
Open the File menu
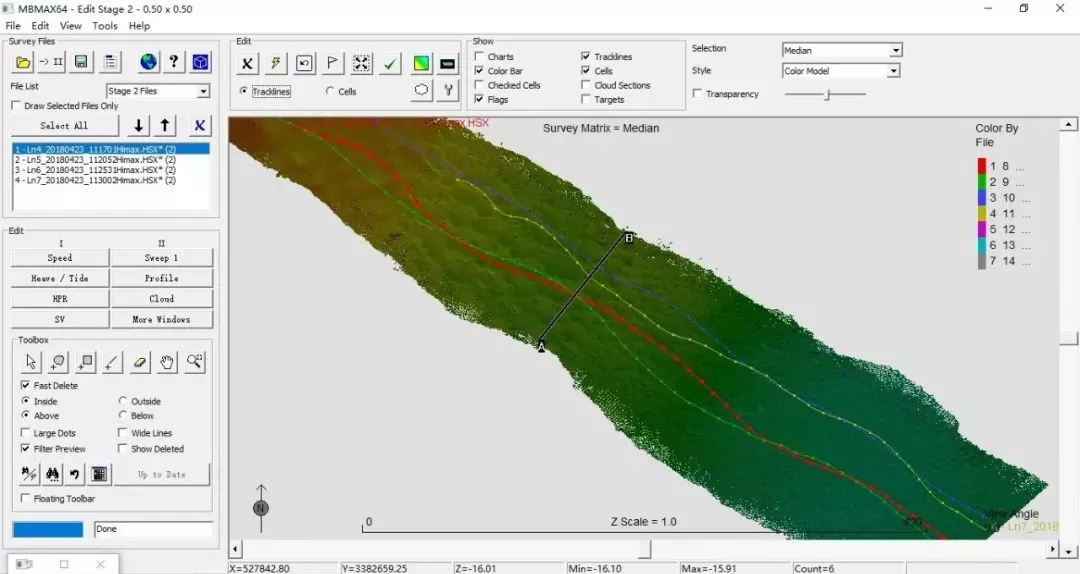tap(13, 25)
